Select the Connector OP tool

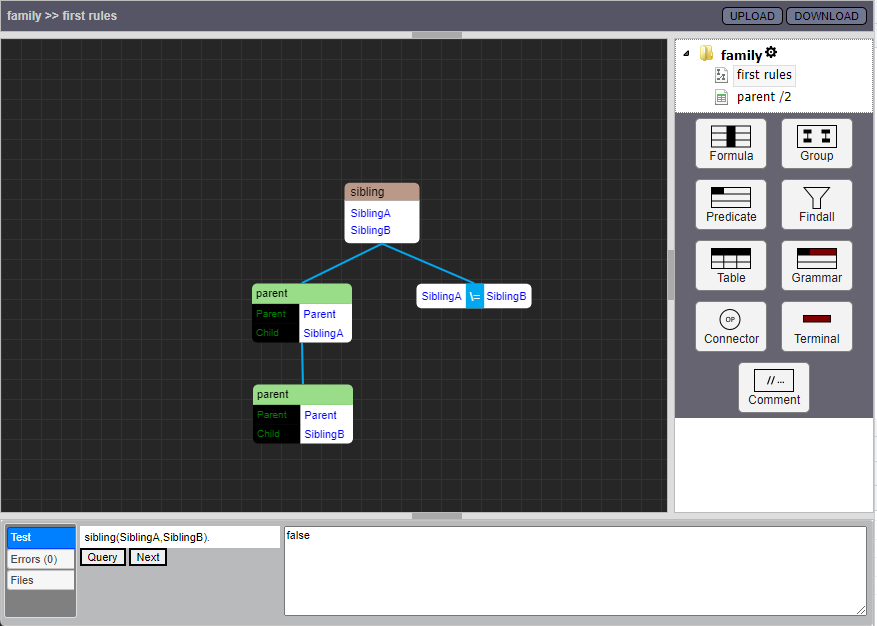730,326
